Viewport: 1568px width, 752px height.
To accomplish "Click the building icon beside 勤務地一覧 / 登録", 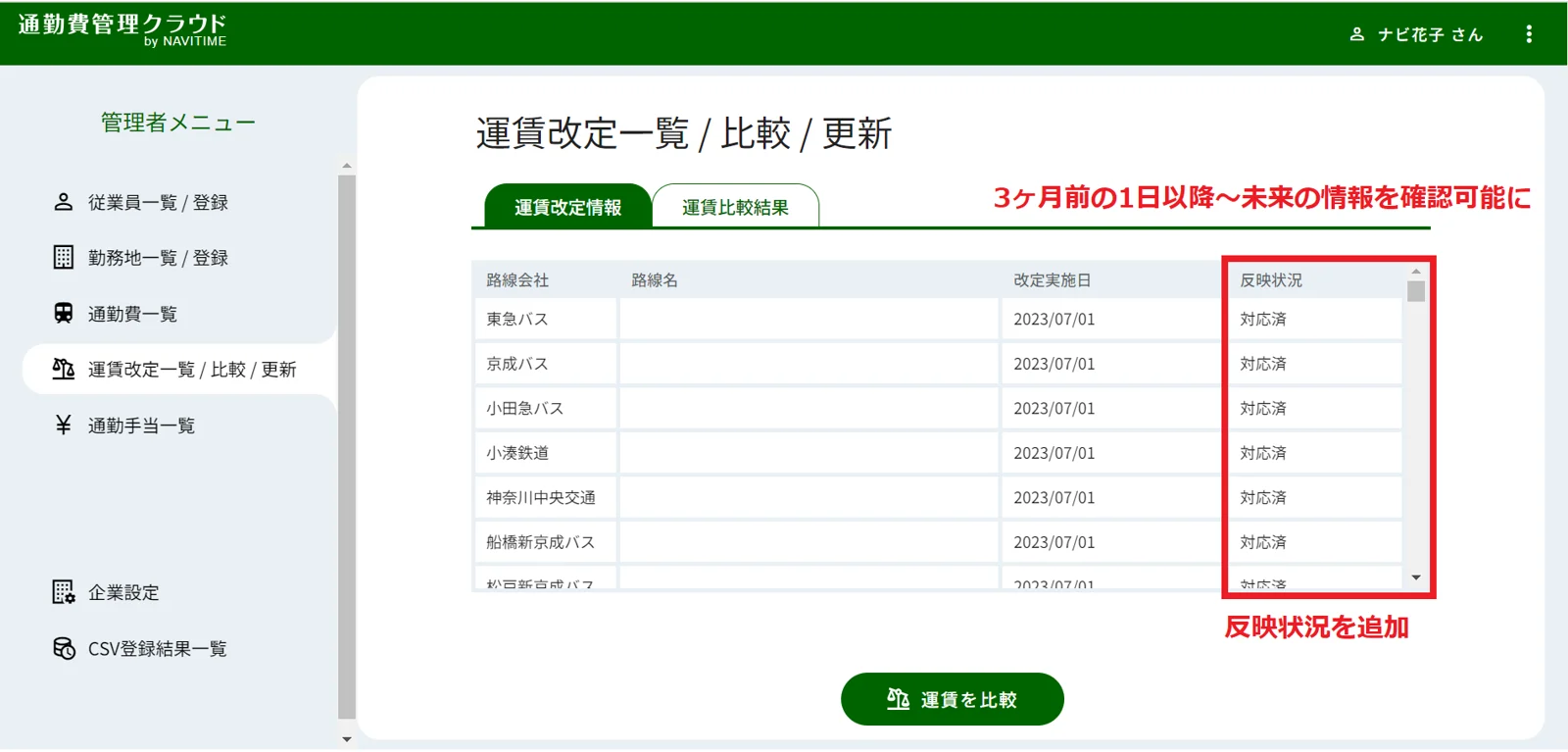I will coord(63,258).
